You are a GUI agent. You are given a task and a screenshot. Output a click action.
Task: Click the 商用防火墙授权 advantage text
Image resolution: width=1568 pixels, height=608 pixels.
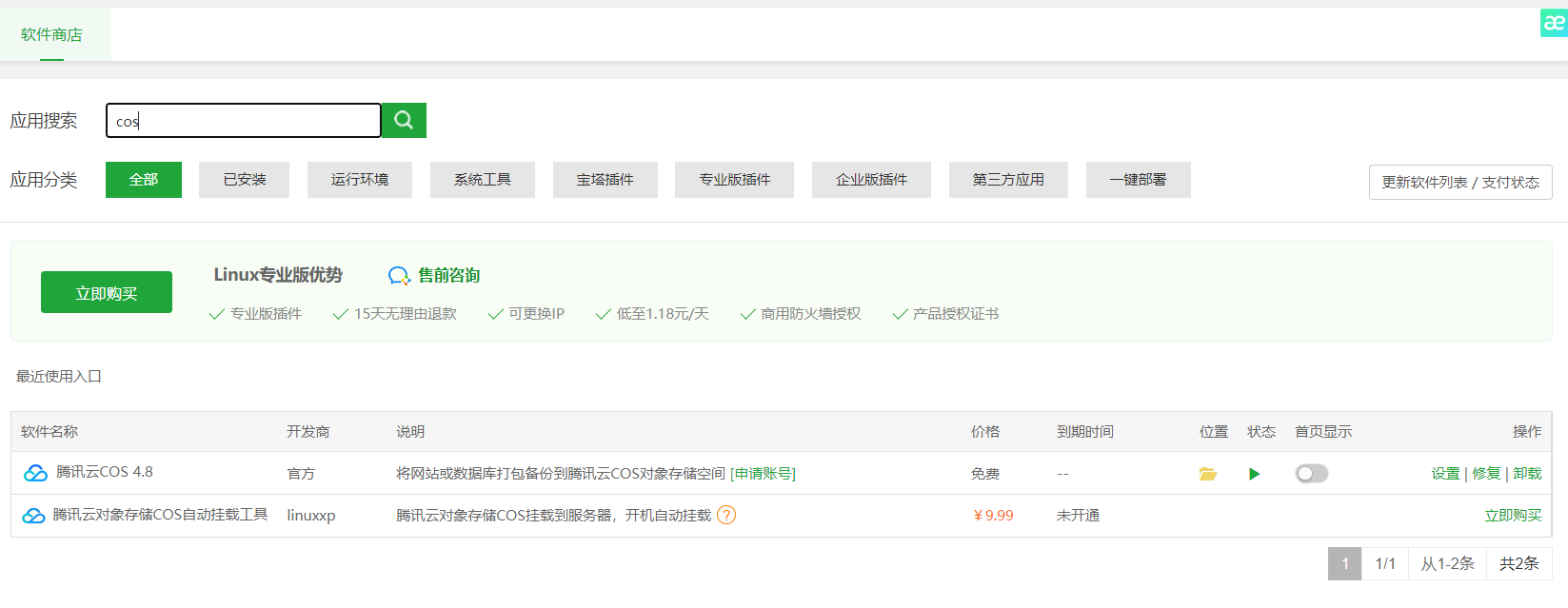811,314
